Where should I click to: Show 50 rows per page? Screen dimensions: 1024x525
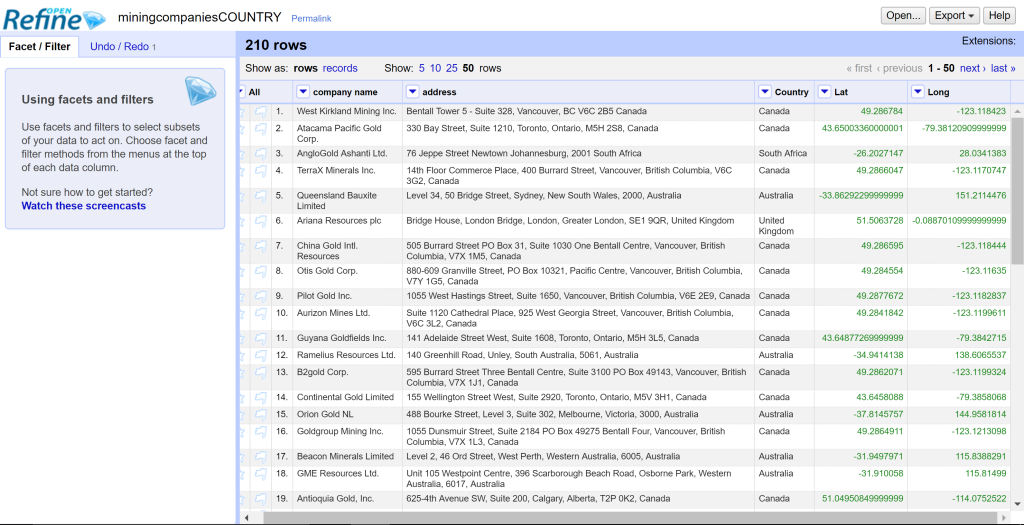(468, 68)
